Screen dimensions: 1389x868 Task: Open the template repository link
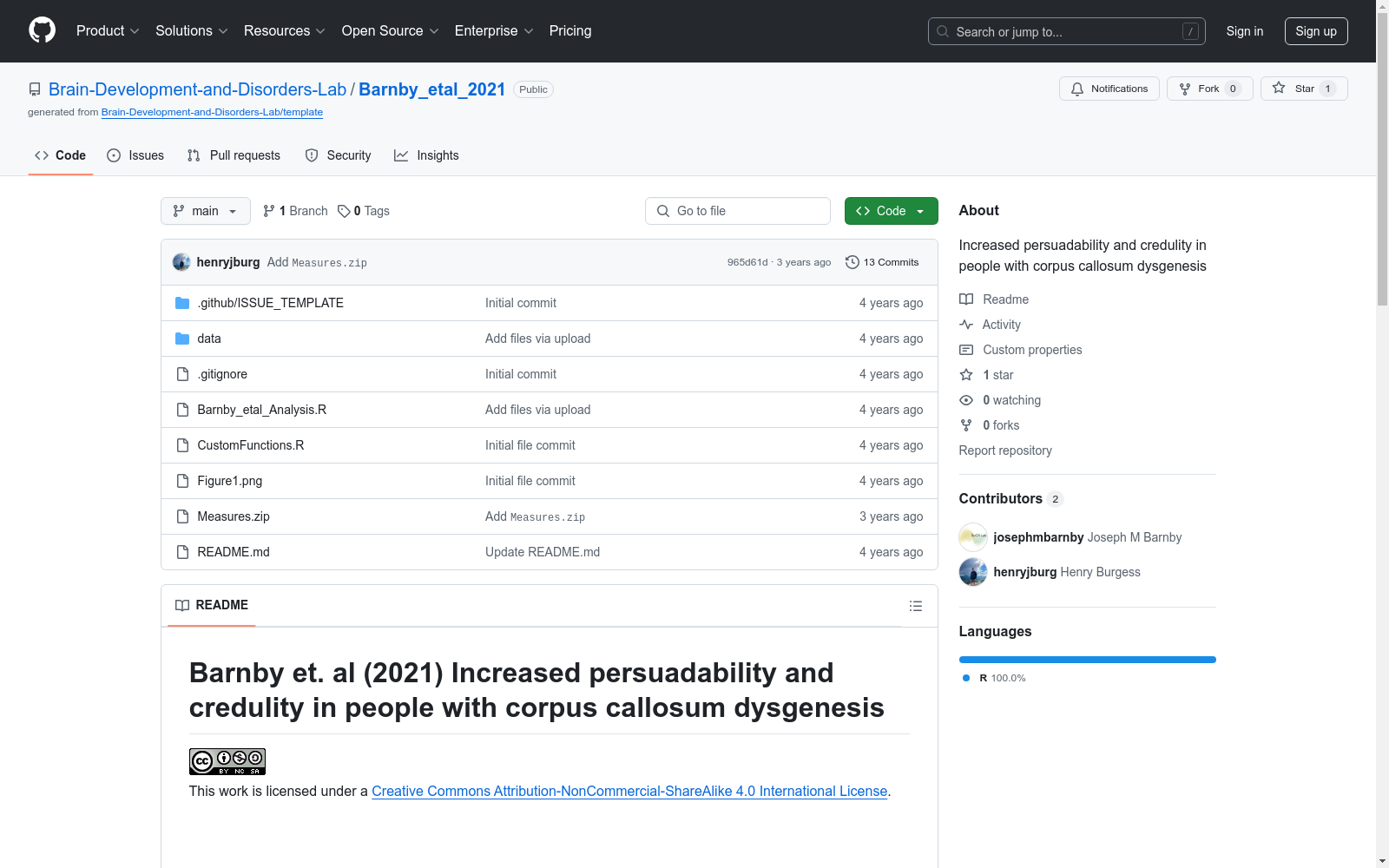[212, 112]
